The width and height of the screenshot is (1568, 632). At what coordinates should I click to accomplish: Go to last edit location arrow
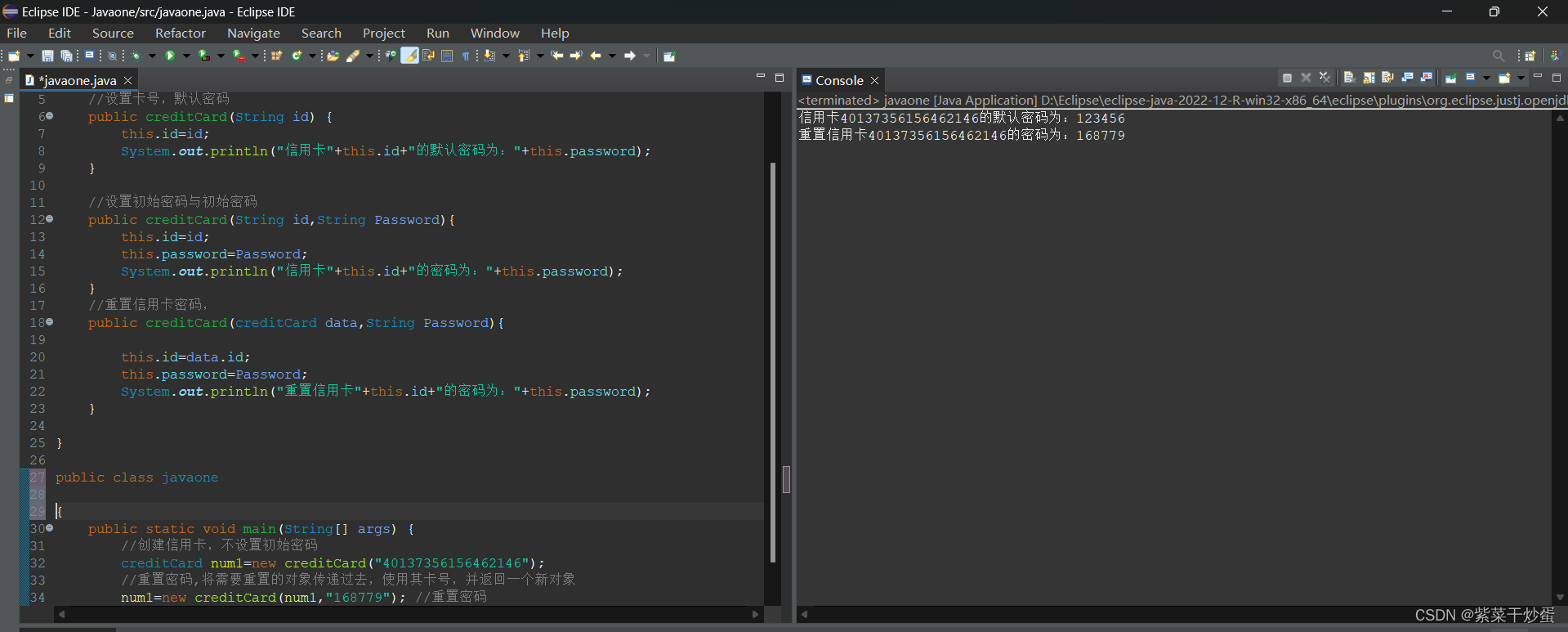click(556, 56)
